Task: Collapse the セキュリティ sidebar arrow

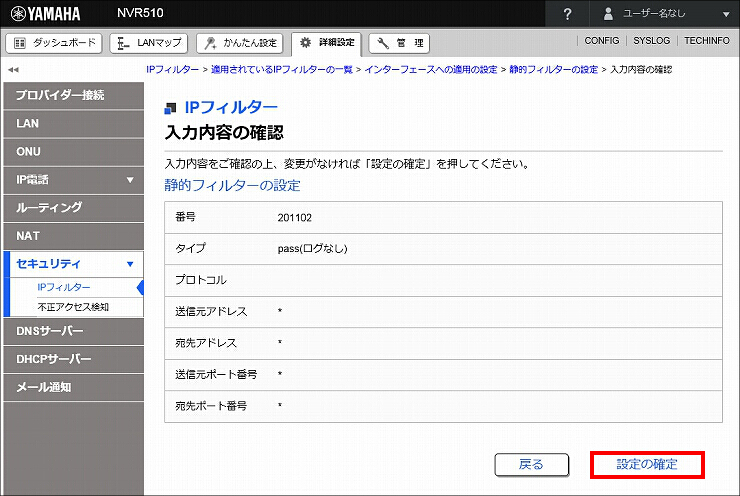Action: coord(130,264)
